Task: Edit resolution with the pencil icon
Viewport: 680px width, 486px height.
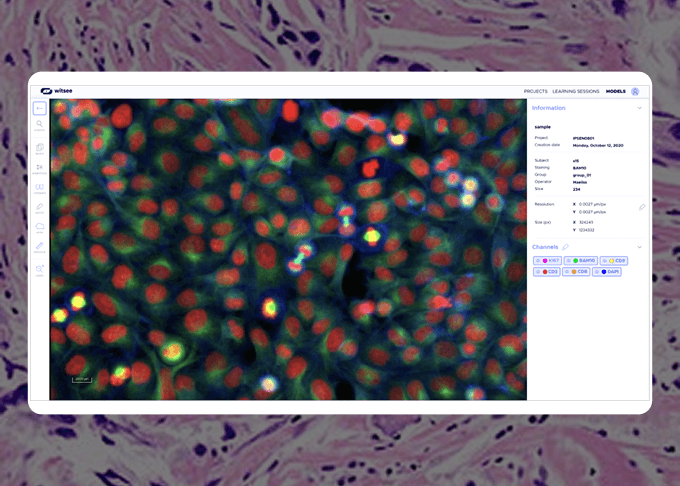Action: coord(642,208)
